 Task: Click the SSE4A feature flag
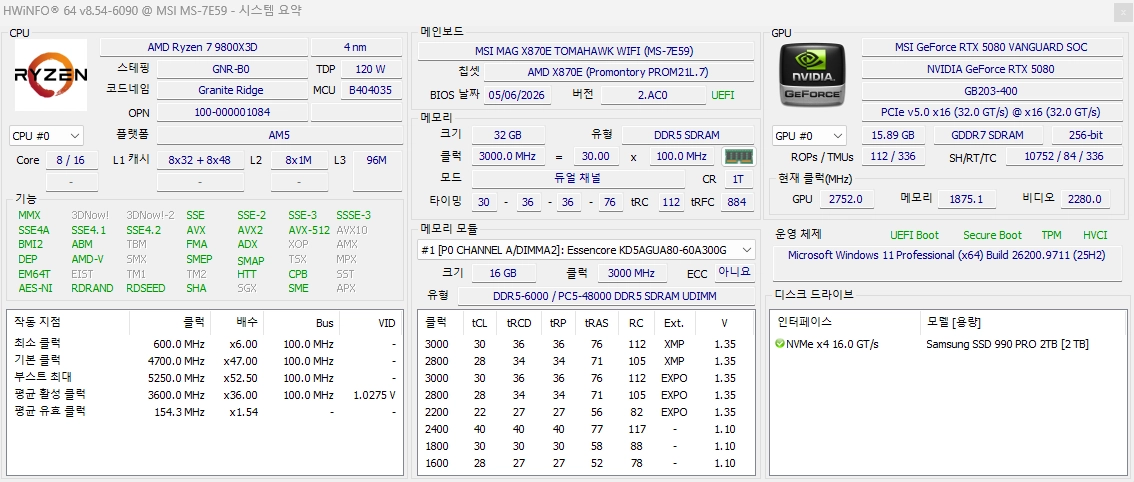point(34,230)
